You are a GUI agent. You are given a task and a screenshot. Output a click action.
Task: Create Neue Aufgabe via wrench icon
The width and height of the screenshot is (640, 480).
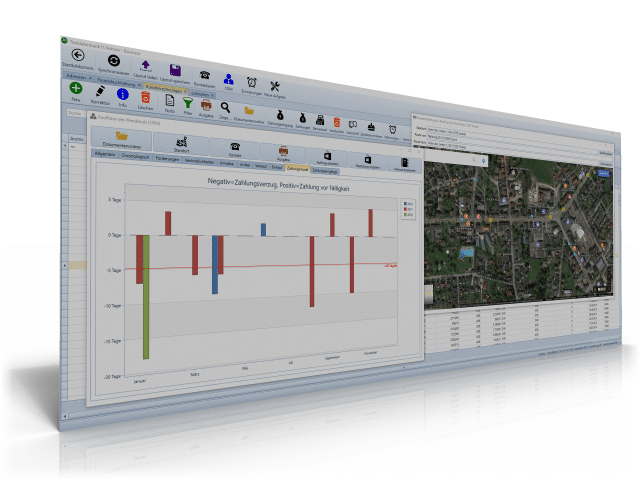(x=274, y=86)
